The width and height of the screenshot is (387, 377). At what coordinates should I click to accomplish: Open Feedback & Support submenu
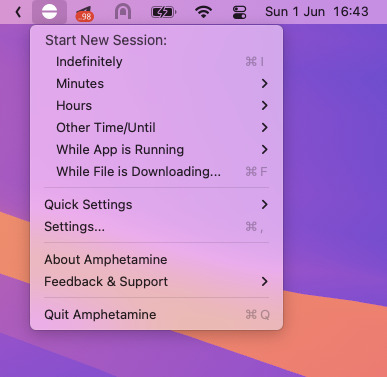tap(156, 282)
